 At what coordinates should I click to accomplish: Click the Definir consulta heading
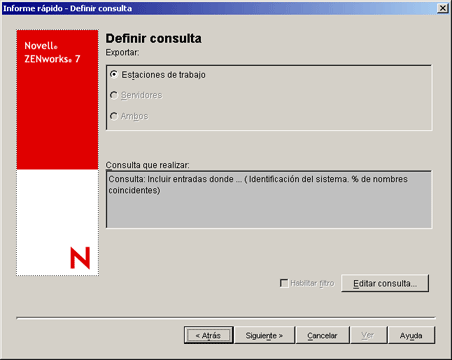153,38
